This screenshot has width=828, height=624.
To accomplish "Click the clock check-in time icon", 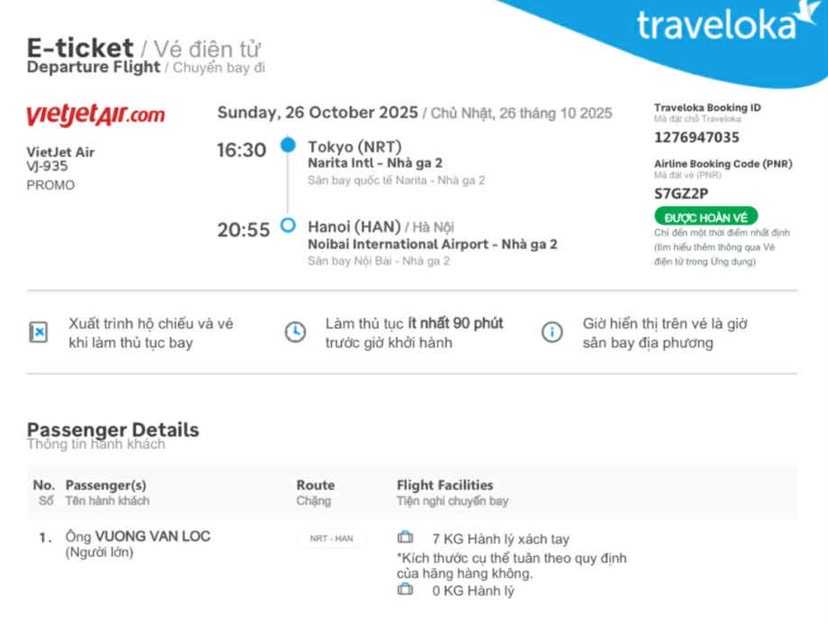I will point(295,332).
